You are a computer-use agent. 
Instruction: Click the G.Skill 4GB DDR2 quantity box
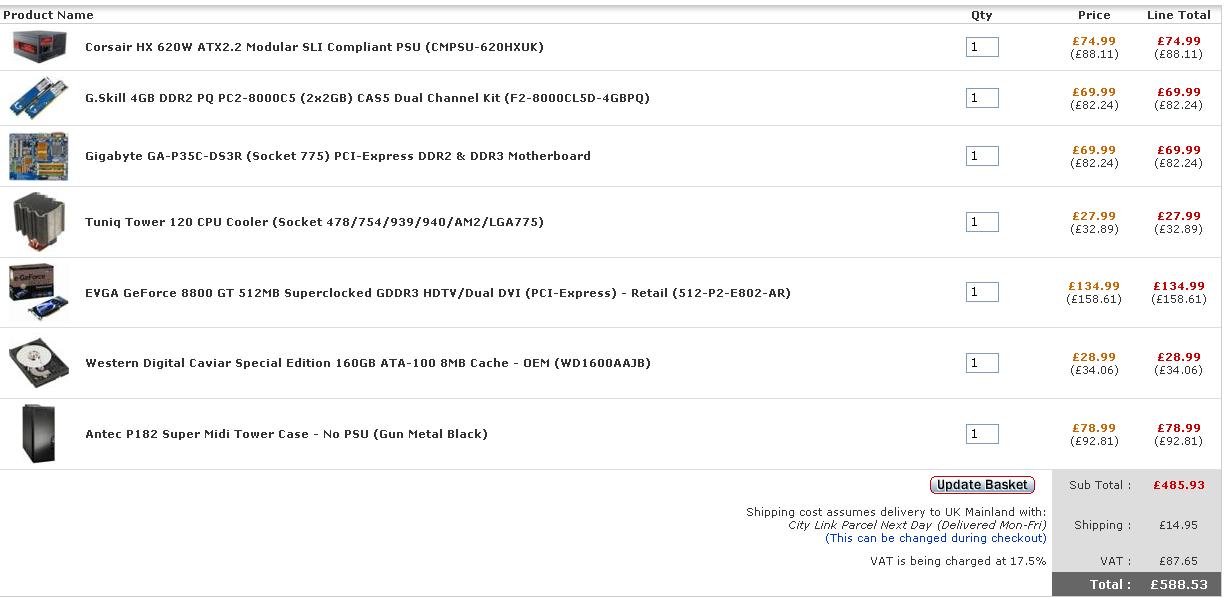pyautogui.click(x=982, y=98)
